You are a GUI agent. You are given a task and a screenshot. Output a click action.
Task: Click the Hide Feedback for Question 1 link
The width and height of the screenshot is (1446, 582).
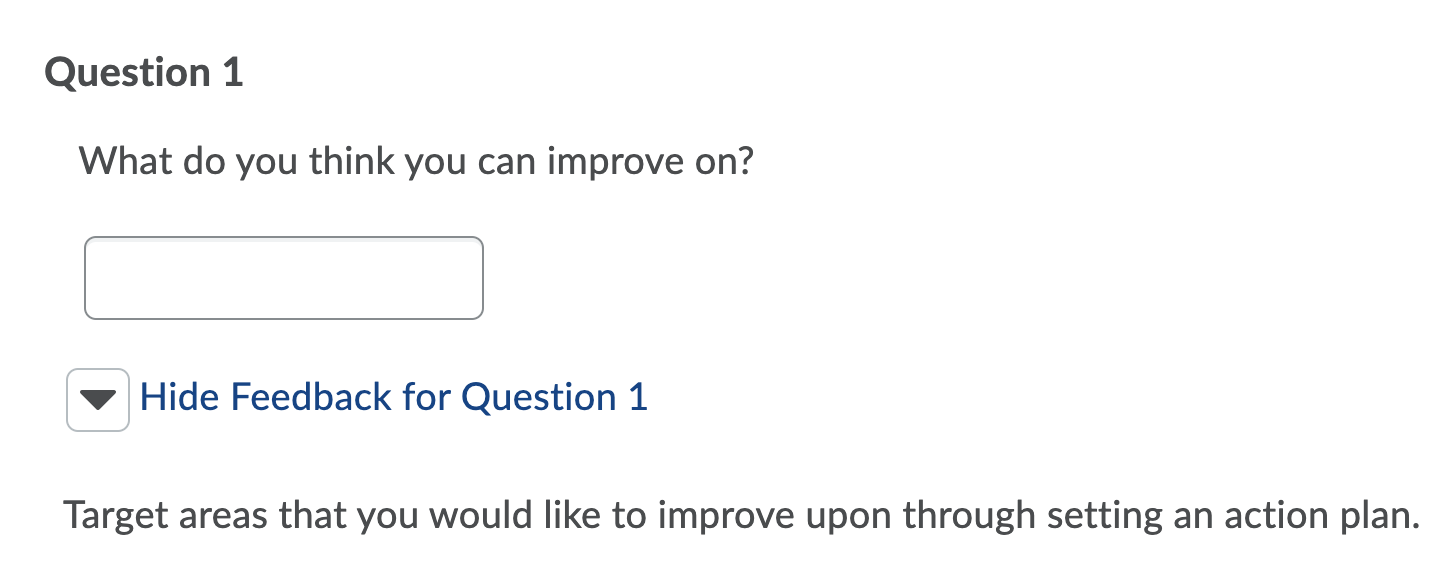[393, 397]
